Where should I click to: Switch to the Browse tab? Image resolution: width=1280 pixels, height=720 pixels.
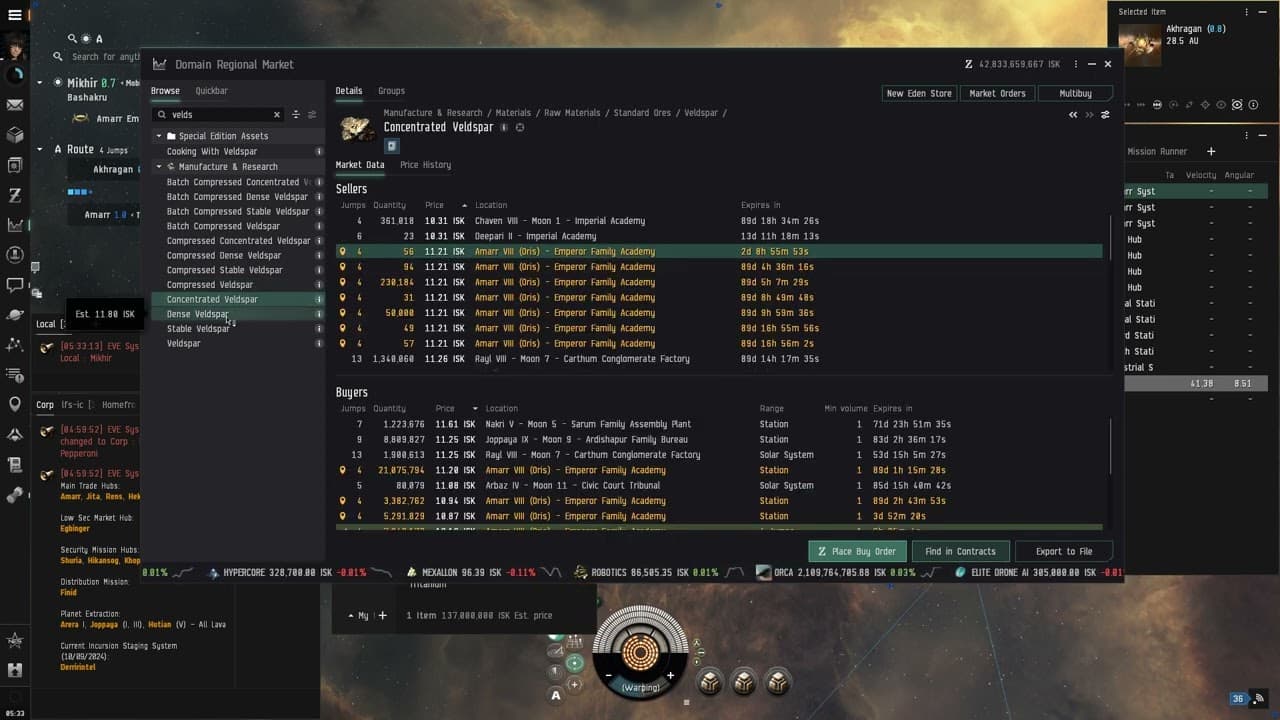click(165, 91)
